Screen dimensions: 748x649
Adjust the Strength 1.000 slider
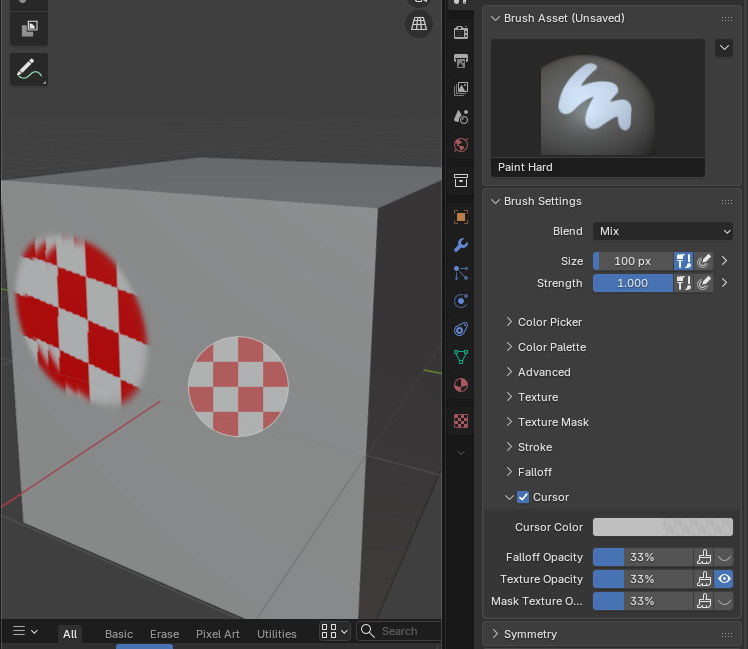pyautogui.click(x=633, y=283)
